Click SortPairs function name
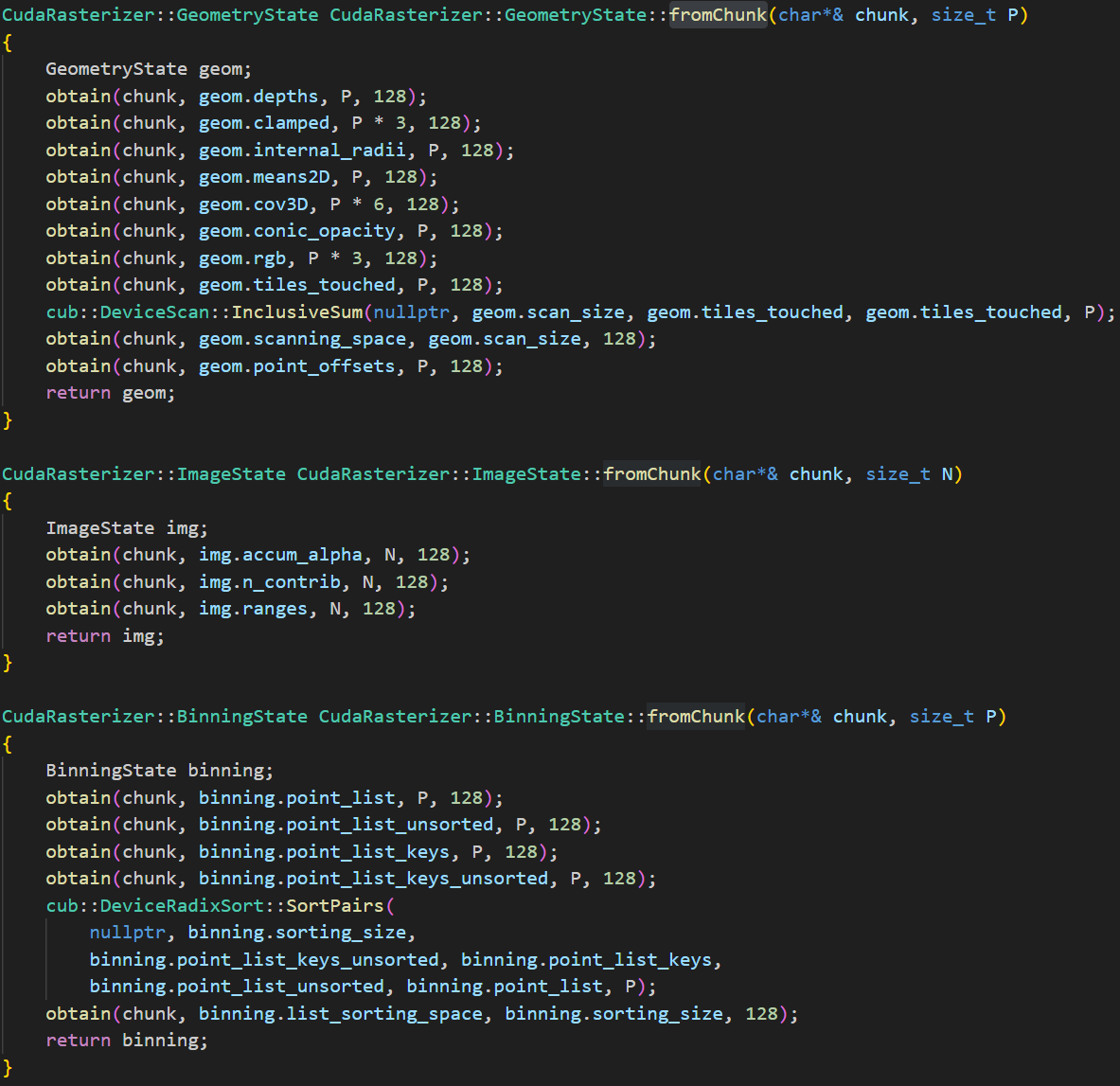The image size is (1120, 1086). coord(335,906)
